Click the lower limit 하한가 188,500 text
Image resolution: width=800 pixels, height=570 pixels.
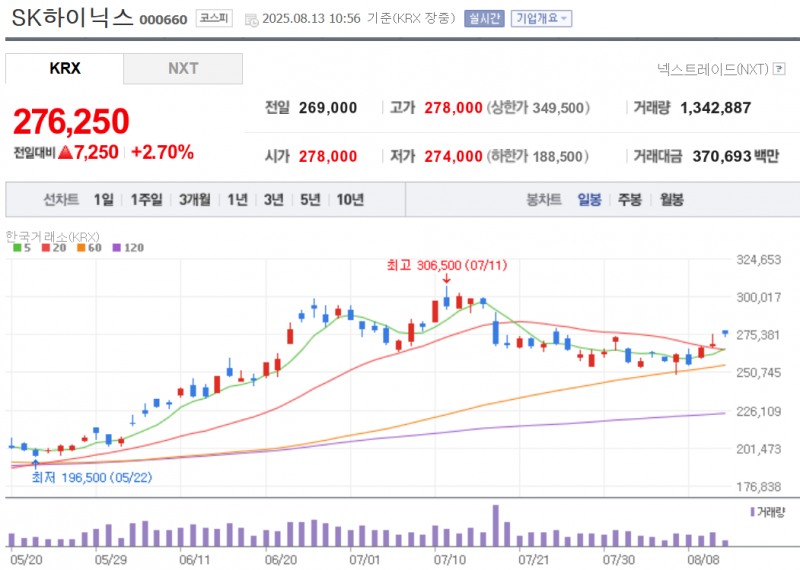pos(538,156)
